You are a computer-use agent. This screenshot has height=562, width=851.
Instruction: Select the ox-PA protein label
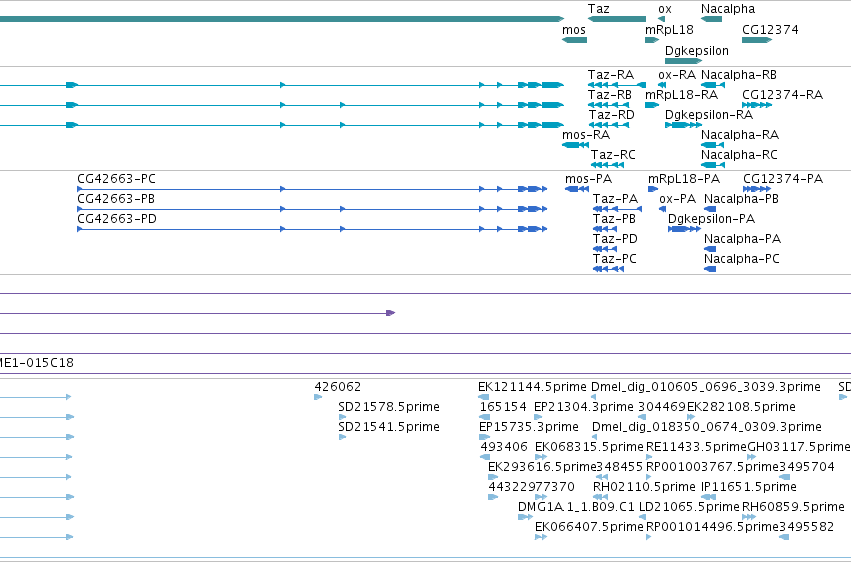[x=677, y=199]
